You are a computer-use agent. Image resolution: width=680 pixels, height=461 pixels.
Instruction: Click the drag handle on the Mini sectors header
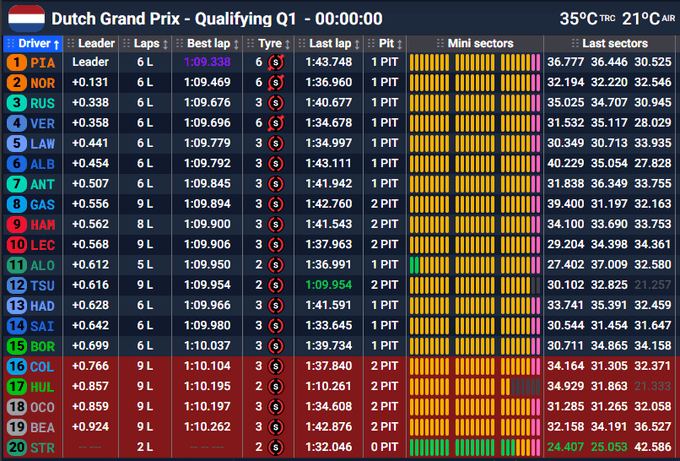tap(440, 44)
